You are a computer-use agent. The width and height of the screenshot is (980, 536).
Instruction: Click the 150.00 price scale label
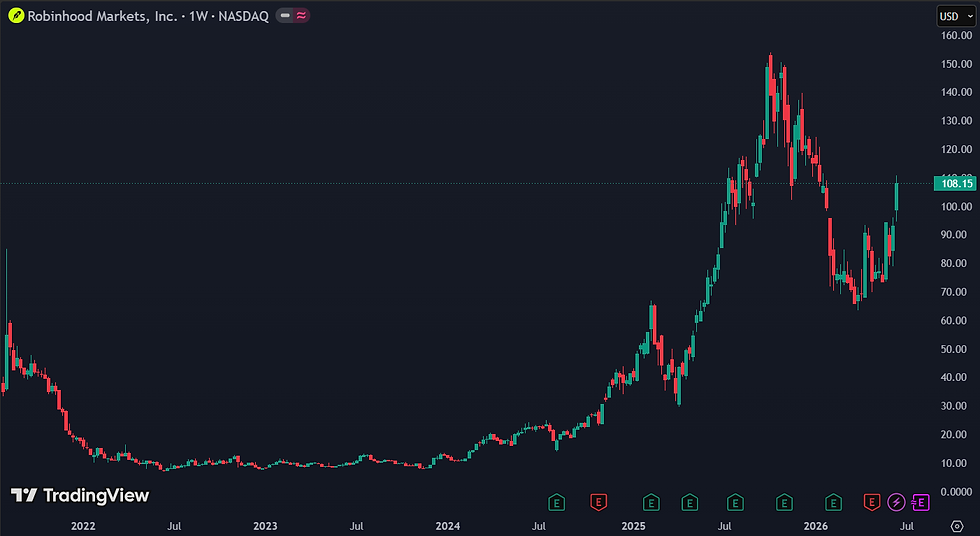coord(956,64)
